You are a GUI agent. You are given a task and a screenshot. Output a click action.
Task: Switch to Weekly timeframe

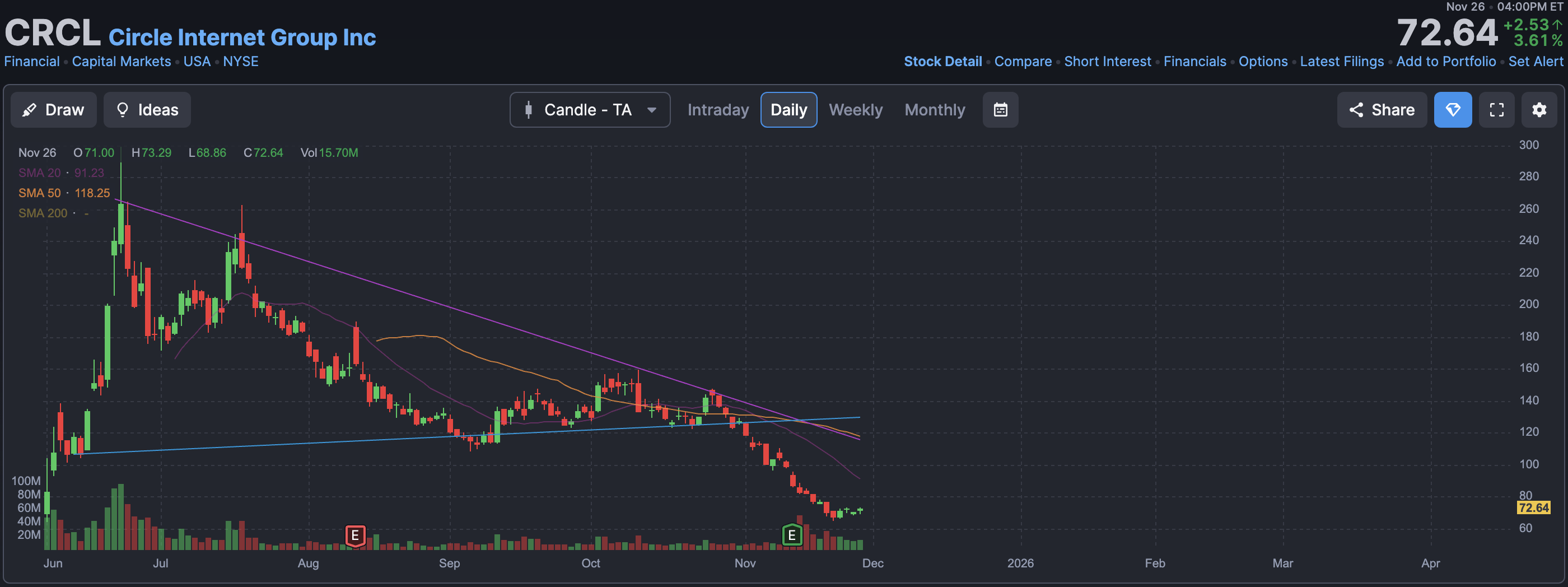[x=855, y=110]
